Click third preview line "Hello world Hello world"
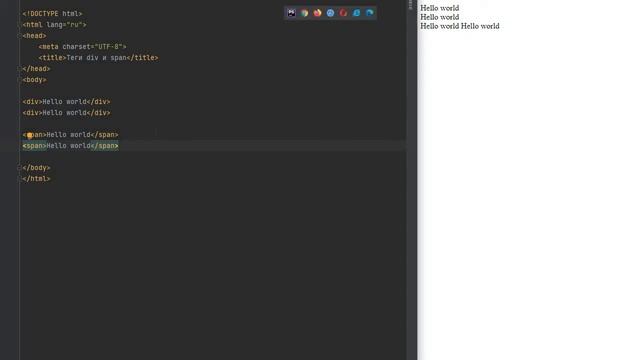This screenshot has height=360, width=640. 460,26
